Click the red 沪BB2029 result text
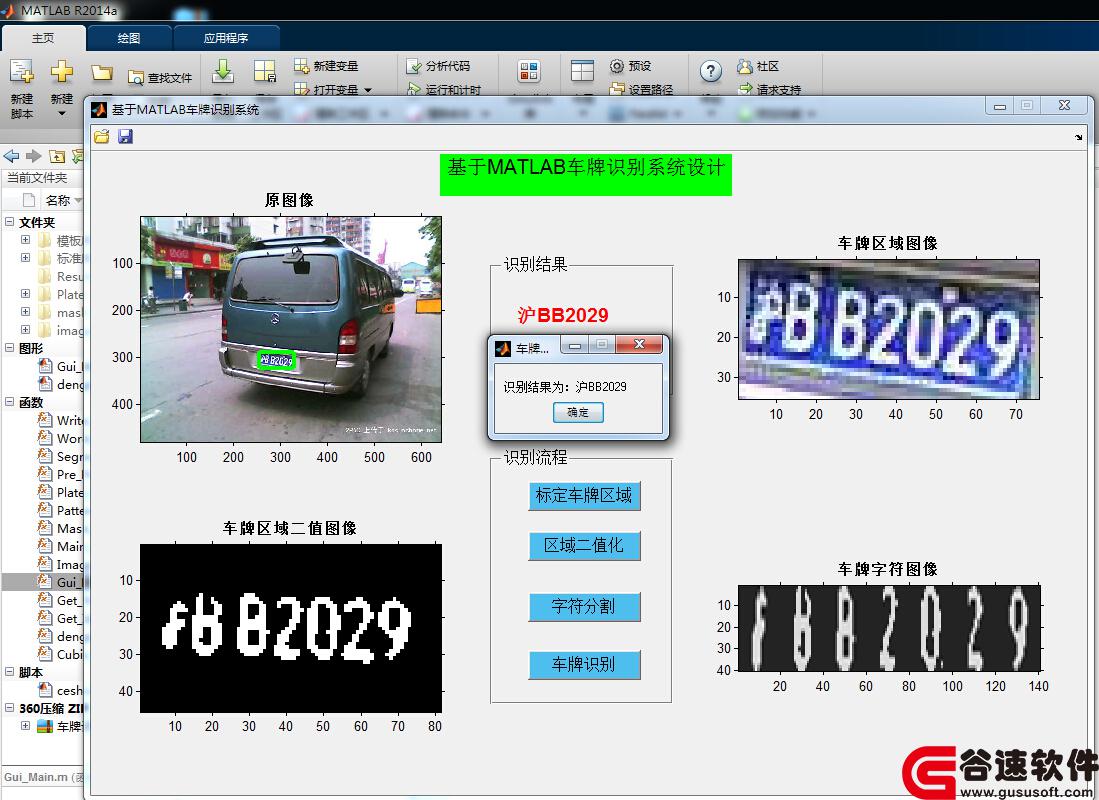 tap(563, 316)
